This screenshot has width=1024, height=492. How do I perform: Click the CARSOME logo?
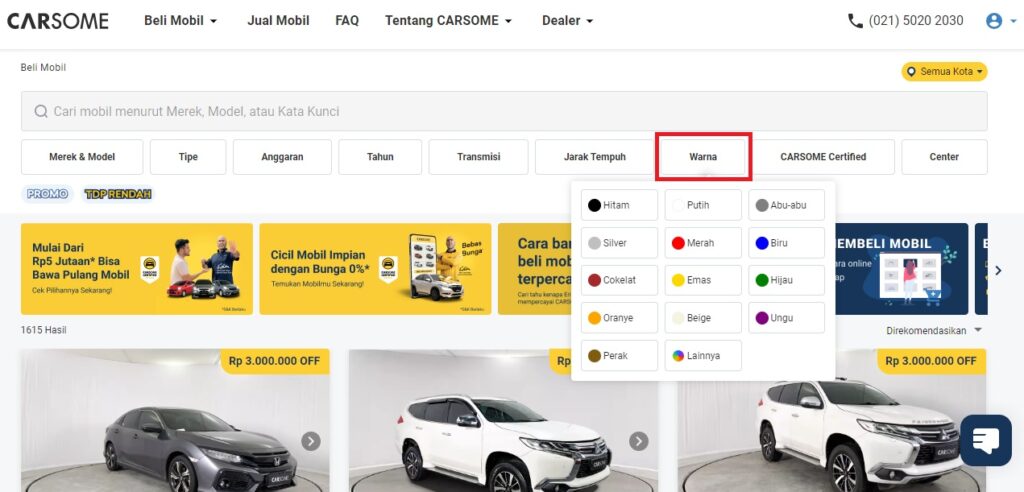click(58, 21)
